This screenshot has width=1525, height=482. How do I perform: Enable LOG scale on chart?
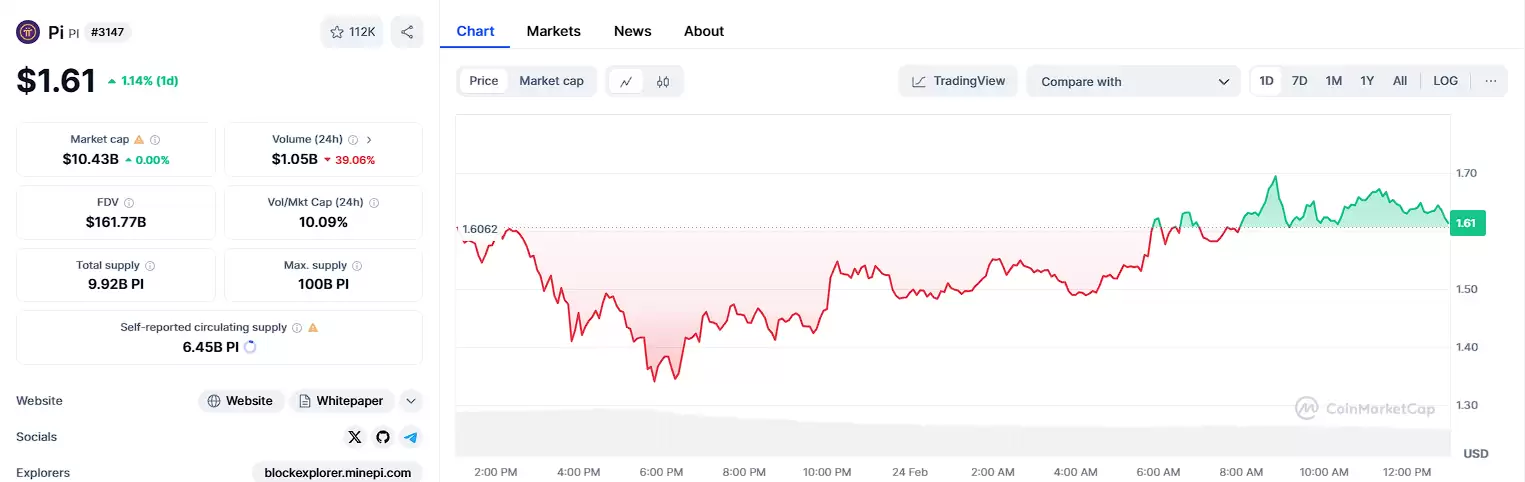pos(1445,81)
